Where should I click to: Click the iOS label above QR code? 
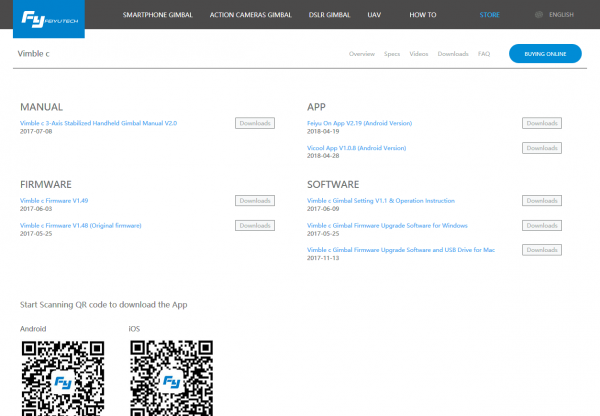pyautogui.click(x=134, y=329)
